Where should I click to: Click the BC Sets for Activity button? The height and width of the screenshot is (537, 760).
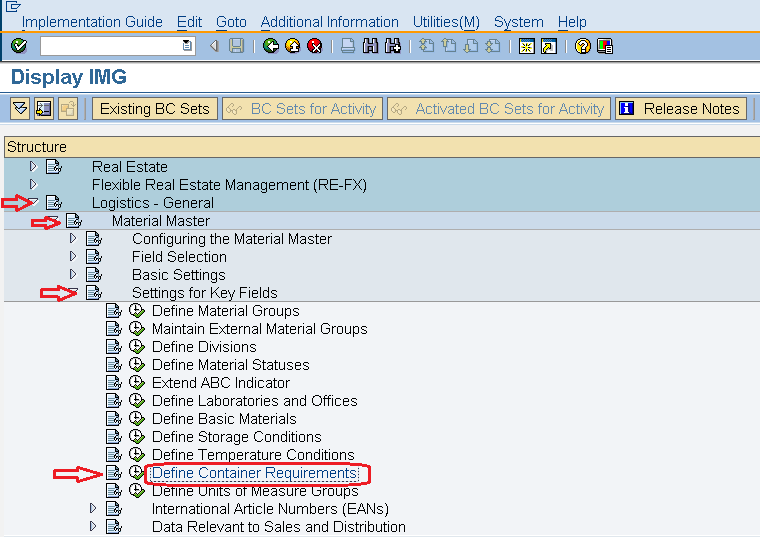tap(302, 109)
